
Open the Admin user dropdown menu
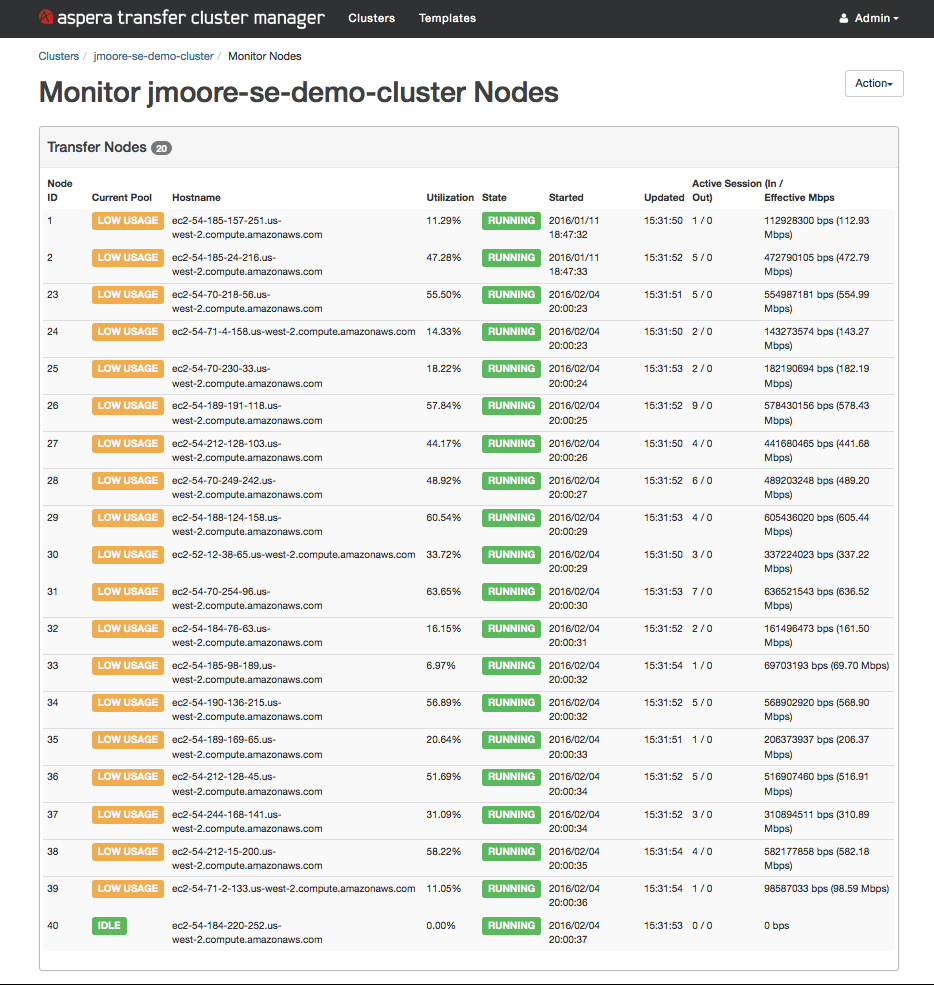pyautogui.click(x=869, y=18)
